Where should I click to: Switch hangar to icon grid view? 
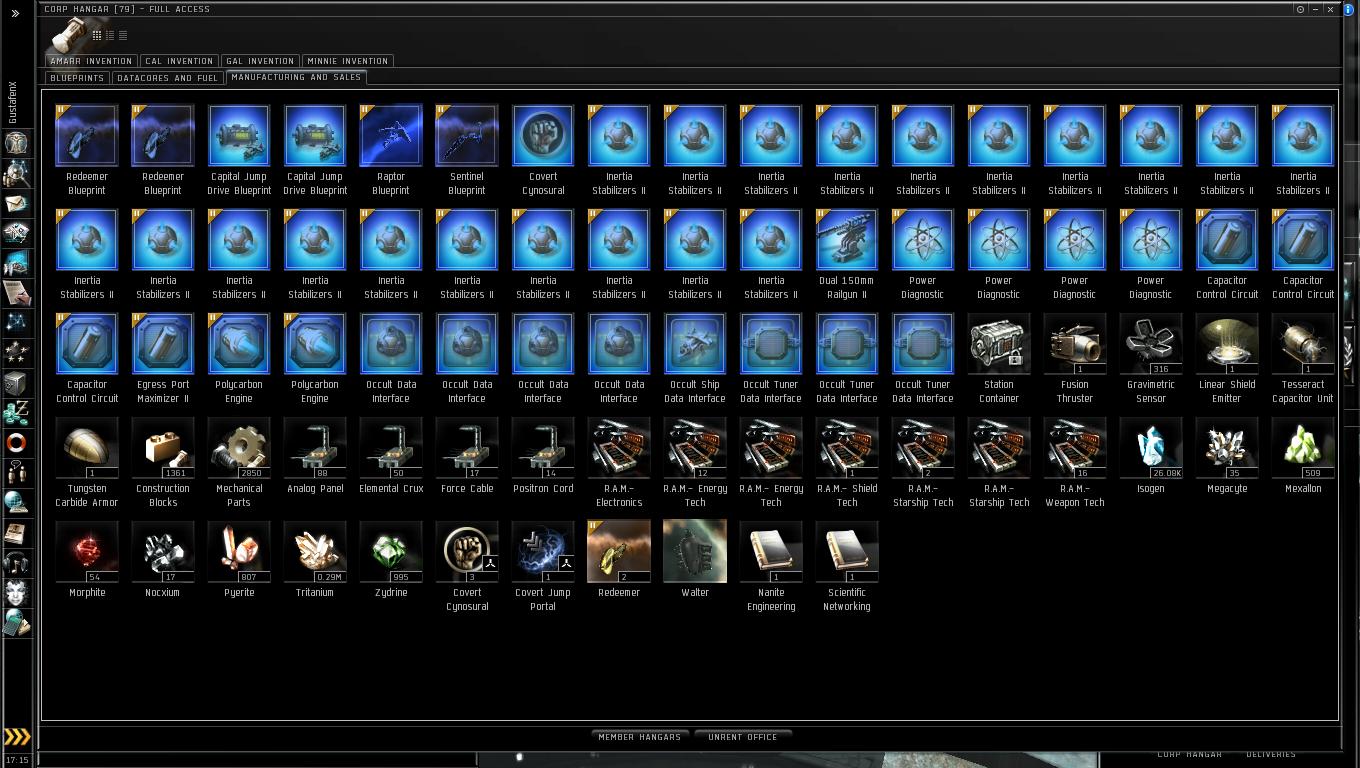tap(97, 35)
